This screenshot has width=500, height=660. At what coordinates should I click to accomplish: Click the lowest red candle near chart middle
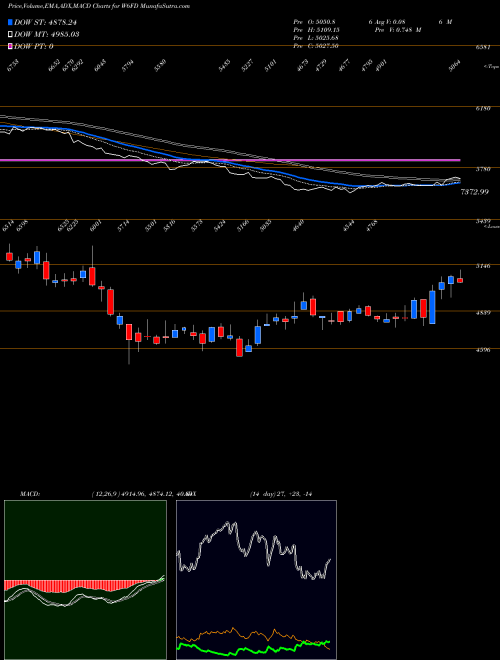(x=239, y=347)
